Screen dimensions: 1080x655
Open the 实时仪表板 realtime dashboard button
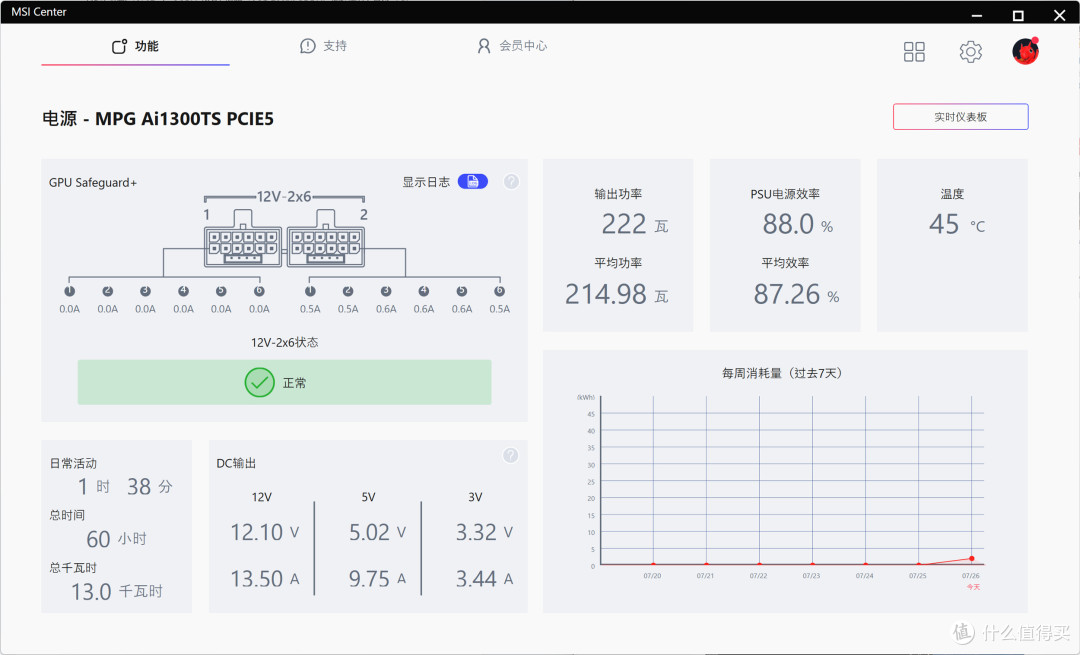click(961, 117)
